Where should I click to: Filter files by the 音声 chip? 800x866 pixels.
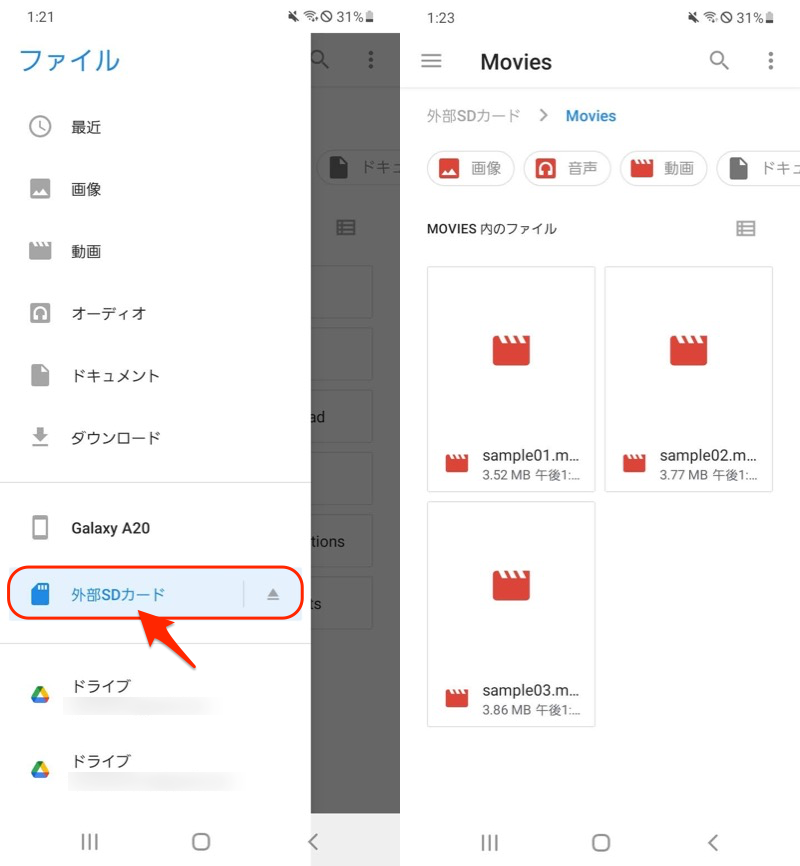pyautogui.click(x=567, y=168)
